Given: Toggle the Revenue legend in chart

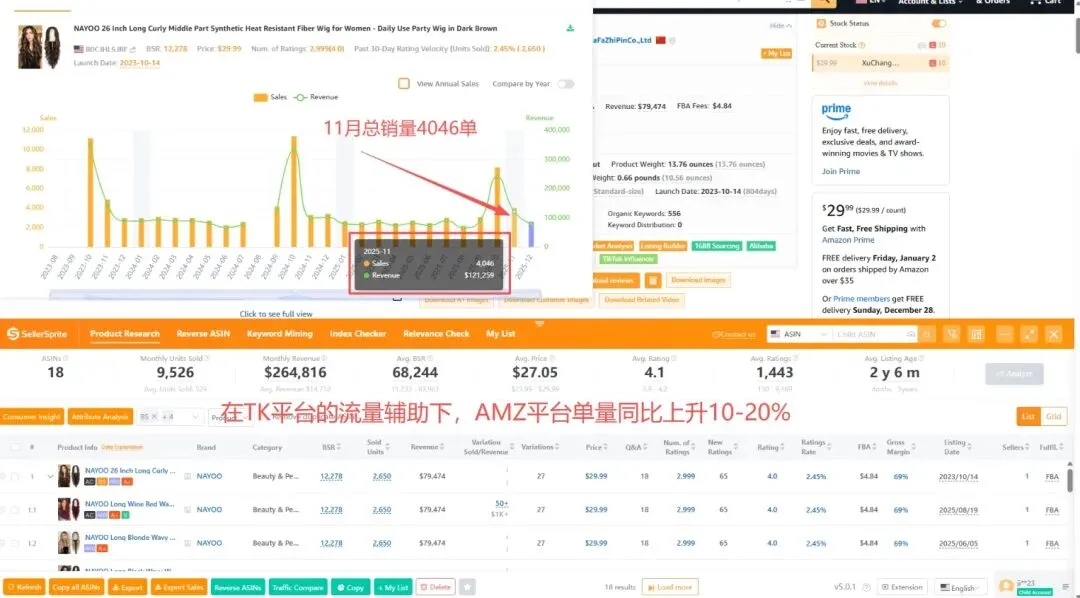Looking at the screenshot, I should coord(316,97).
